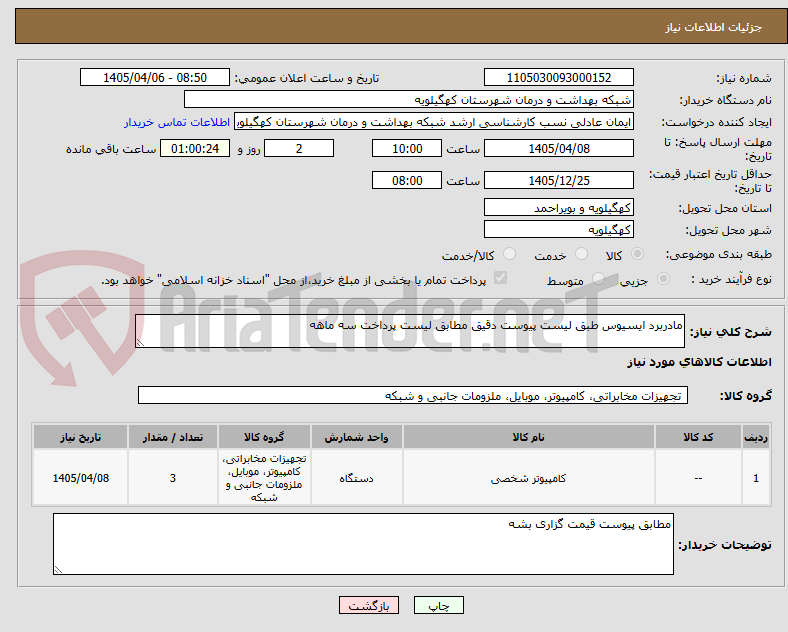Click the row number cell 1
The width and height of the screenshot is (788, 632).
[756, 478]
